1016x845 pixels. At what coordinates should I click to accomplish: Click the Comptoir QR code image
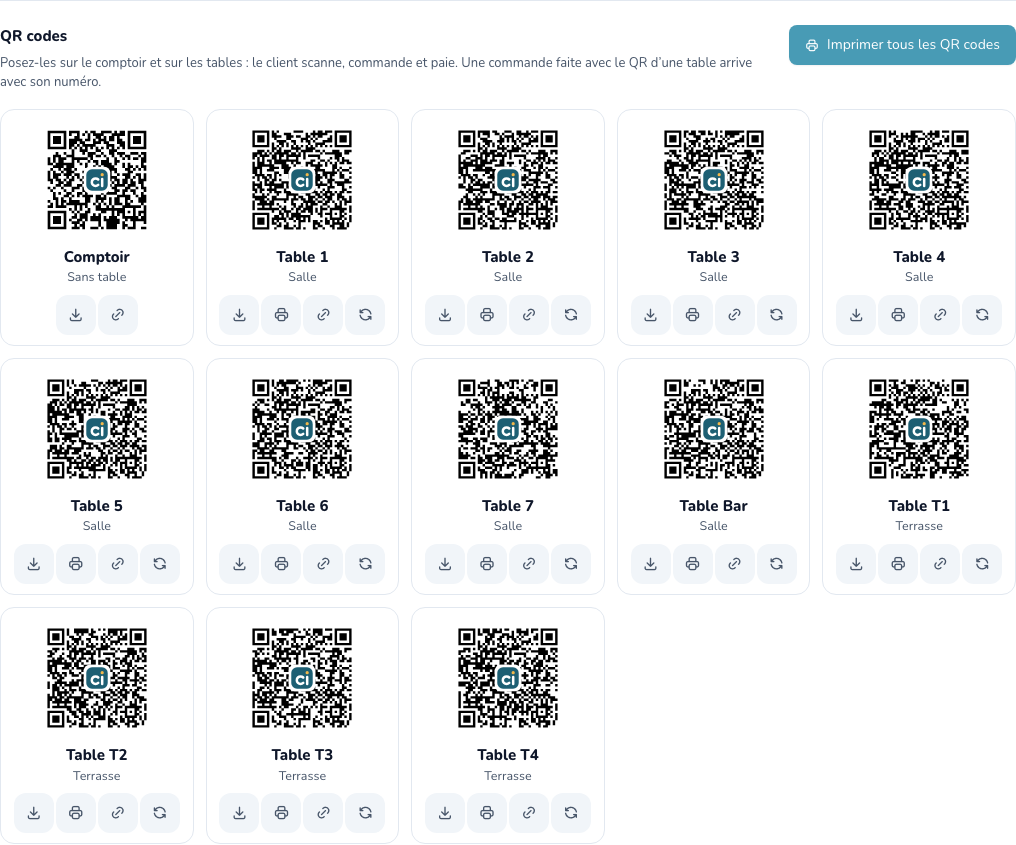(97, 180)
